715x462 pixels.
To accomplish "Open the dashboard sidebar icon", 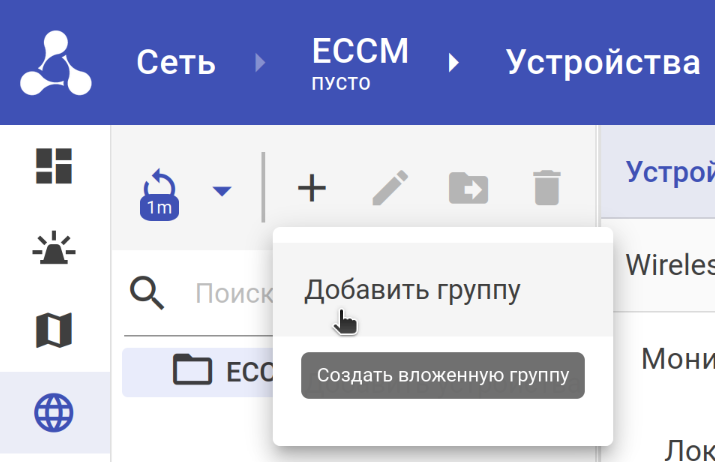I will [55, 166].
